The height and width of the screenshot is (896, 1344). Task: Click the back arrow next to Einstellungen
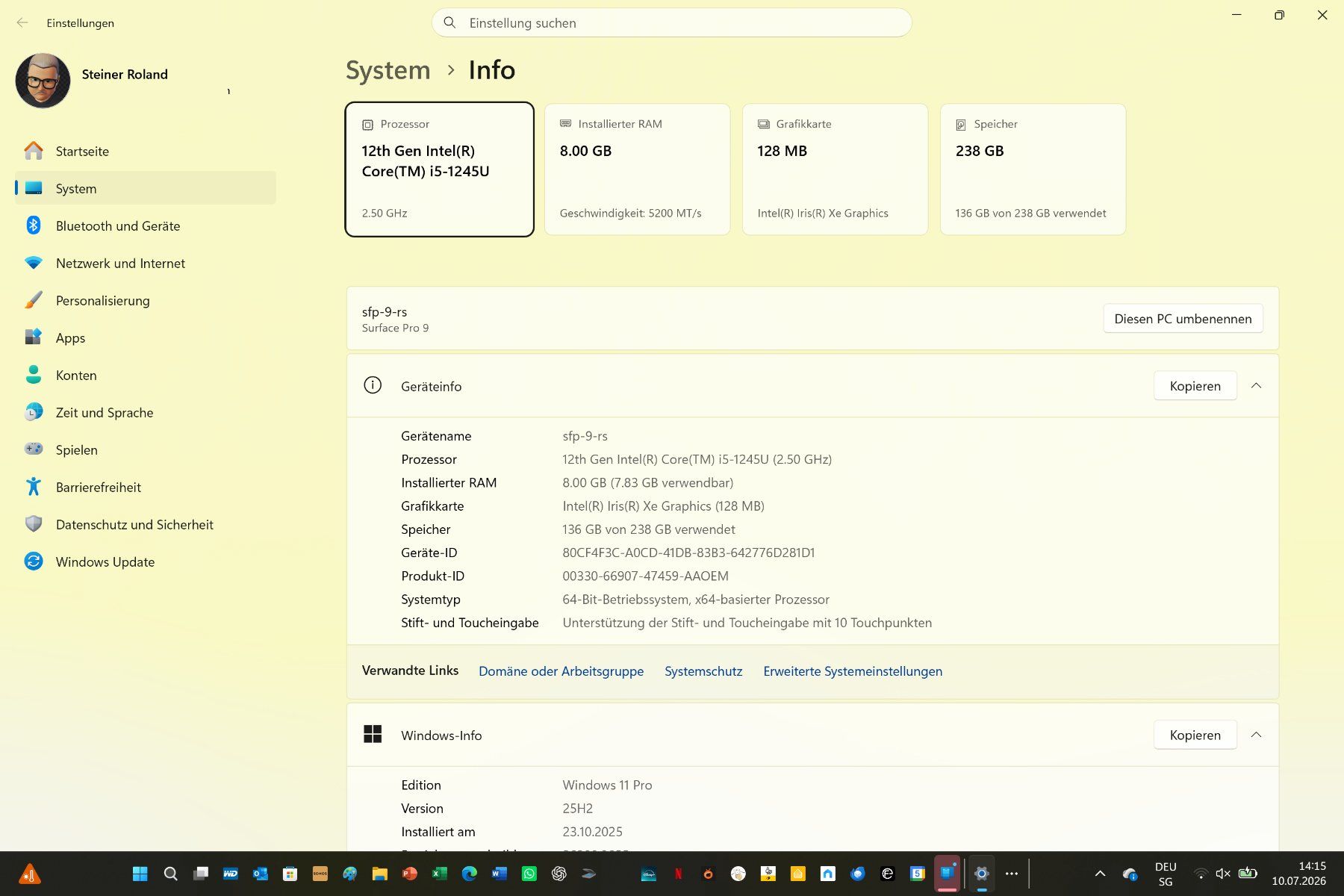(x=22, y=23)
